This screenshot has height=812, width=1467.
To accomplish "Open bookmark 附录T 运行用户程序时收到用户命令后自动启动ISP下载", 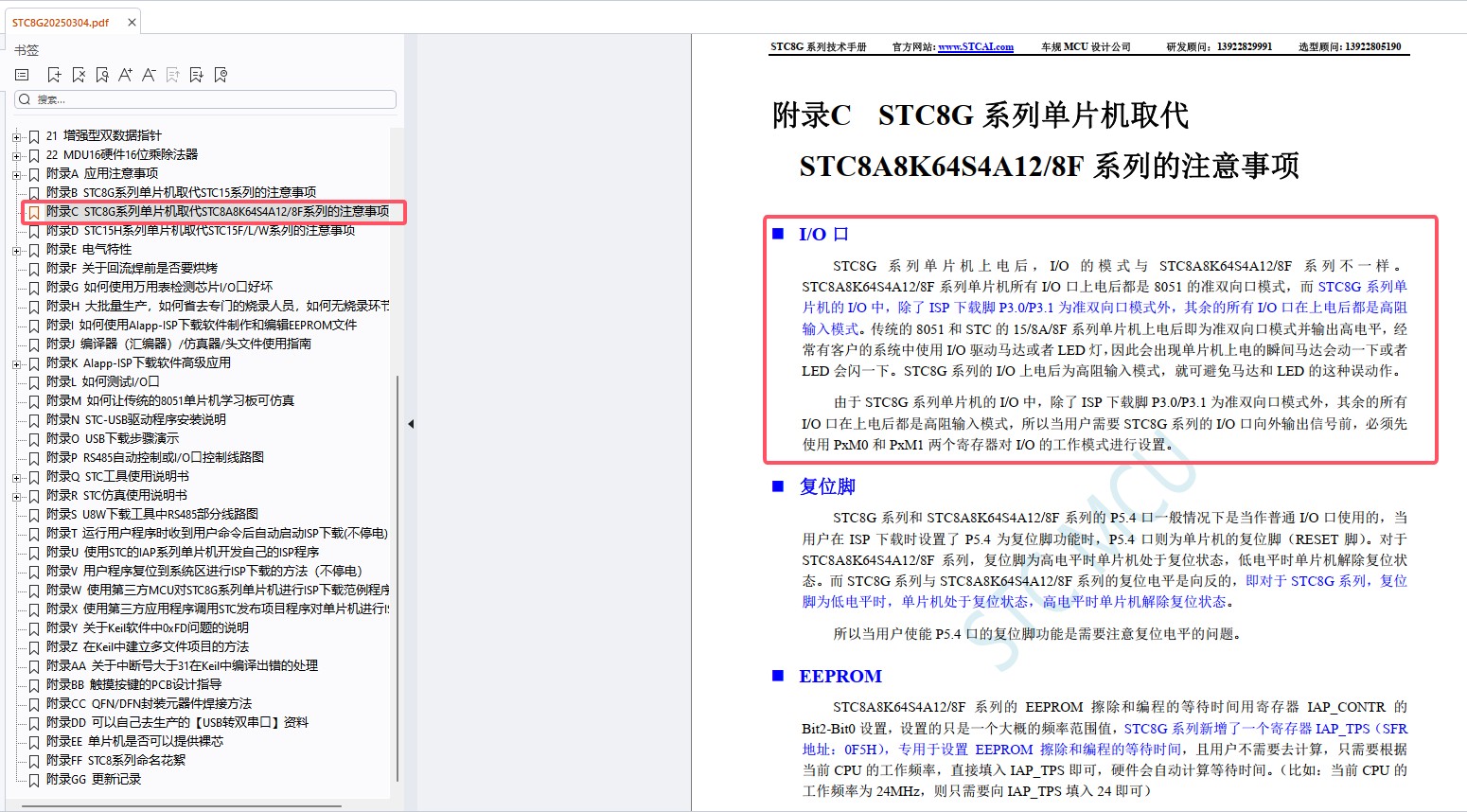I will [217, 534].
